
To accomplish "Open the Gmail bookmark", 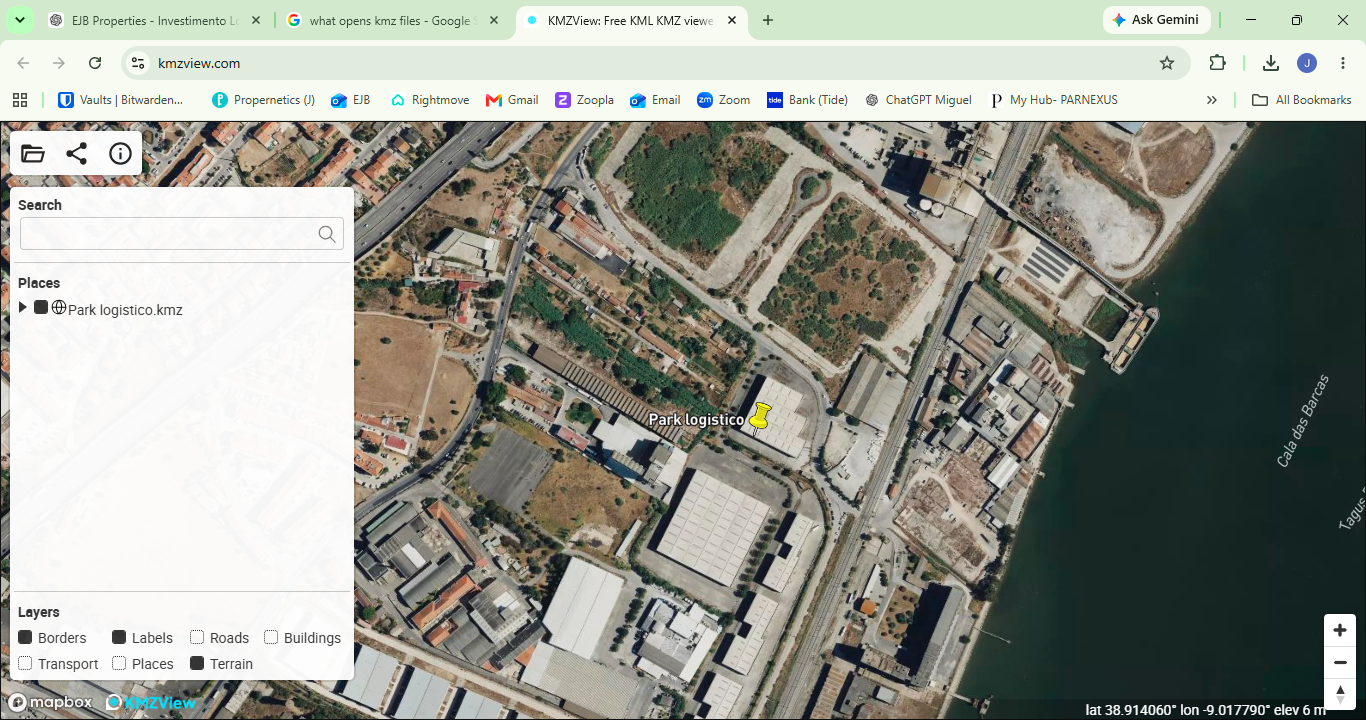I will point(512,100).
